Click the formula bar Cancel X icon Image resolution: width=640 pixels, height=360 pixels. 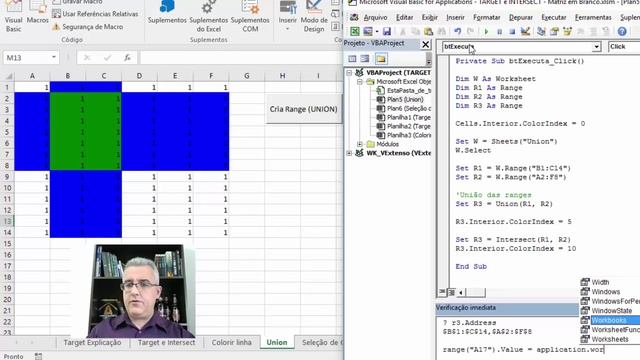click(x=87, y=58)
